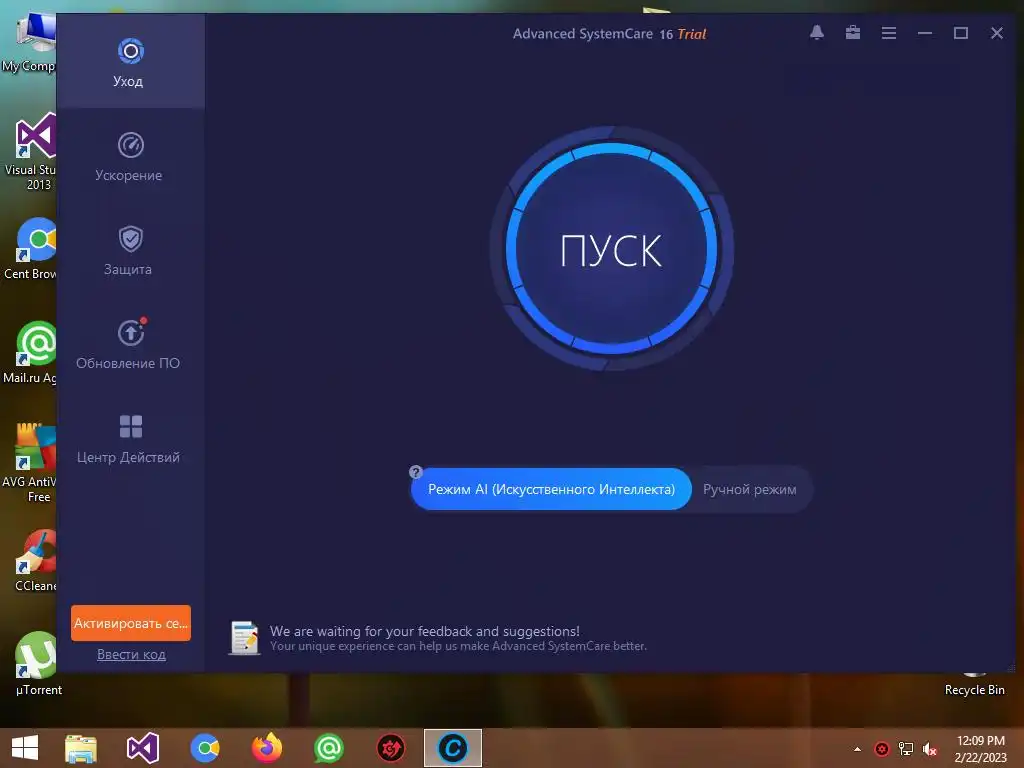Launch Visual Studio from the taskbar
The image size is (1024, 768).
pos(142,748)
